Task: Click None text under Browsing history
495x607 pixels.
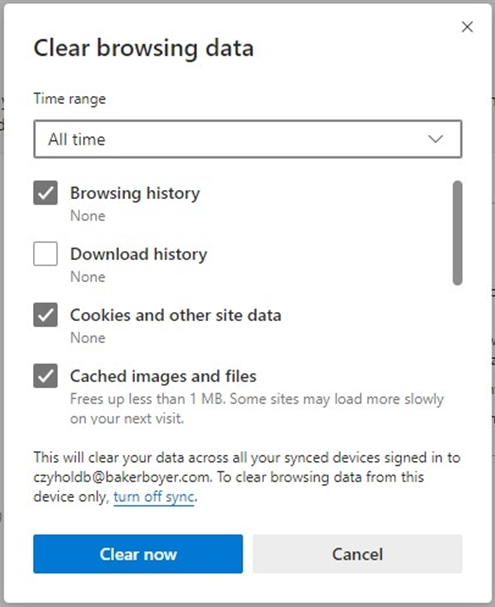Action: [x=87, y=216]
